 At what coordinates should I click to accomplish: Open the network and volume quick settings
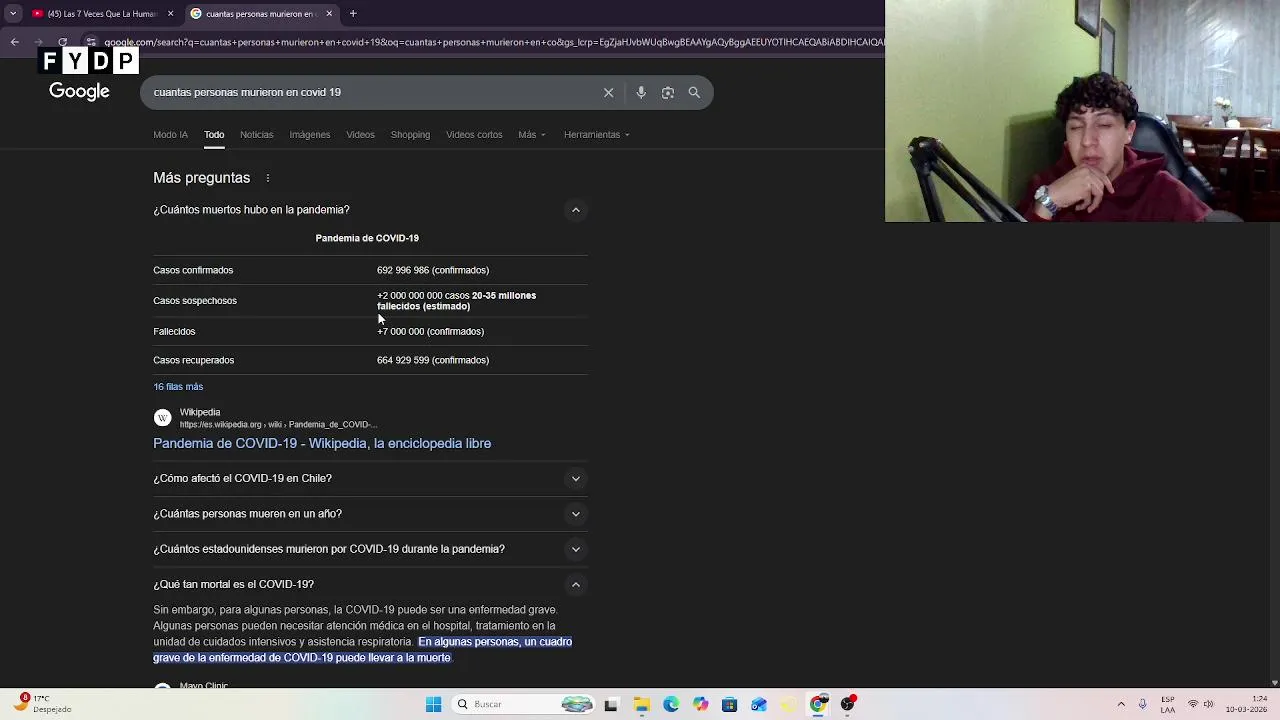coord(1200,704)
